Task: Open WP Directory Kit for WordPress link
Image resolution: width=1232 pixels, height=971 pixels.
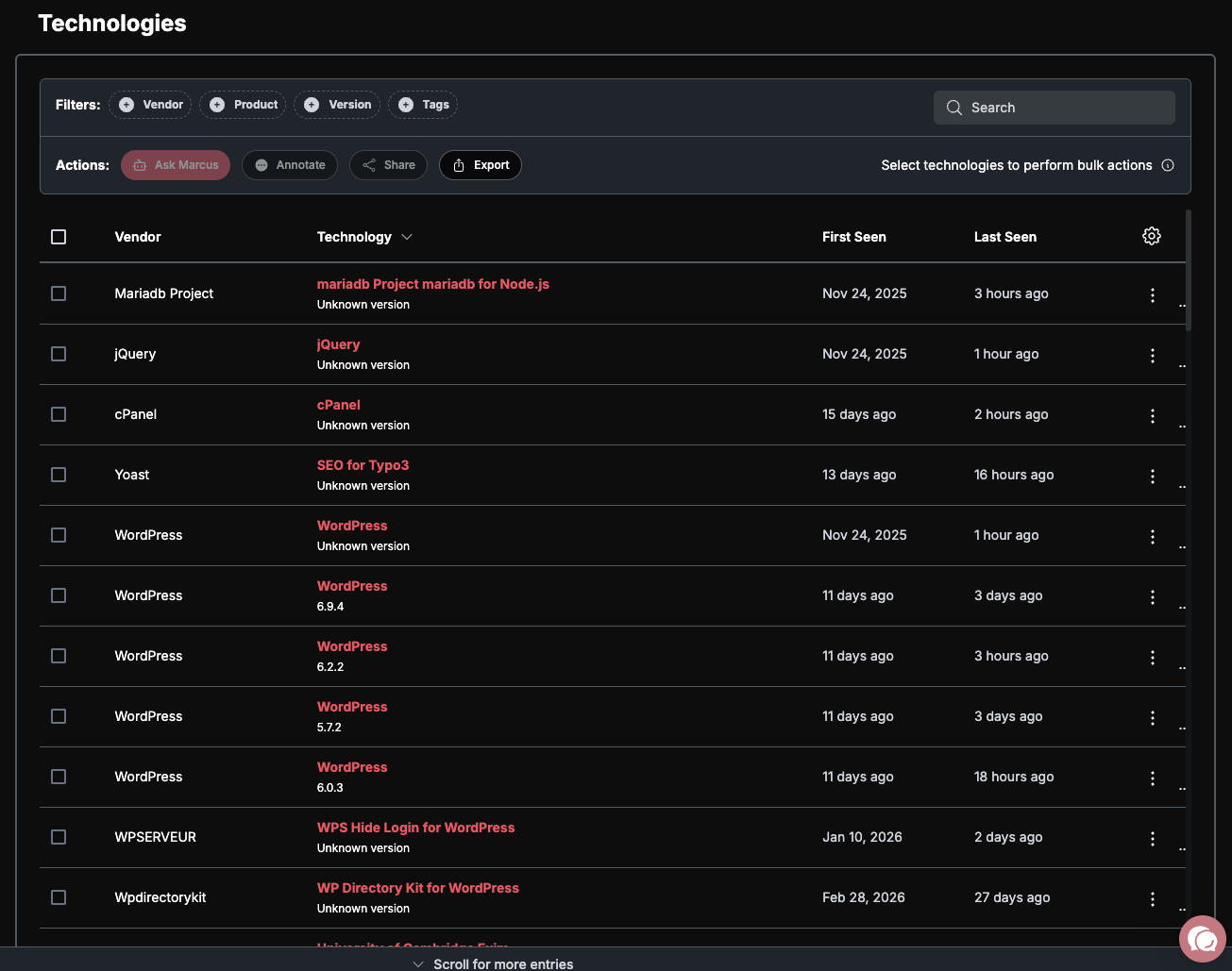Action: pyautogui.click(x=418, y=888)
